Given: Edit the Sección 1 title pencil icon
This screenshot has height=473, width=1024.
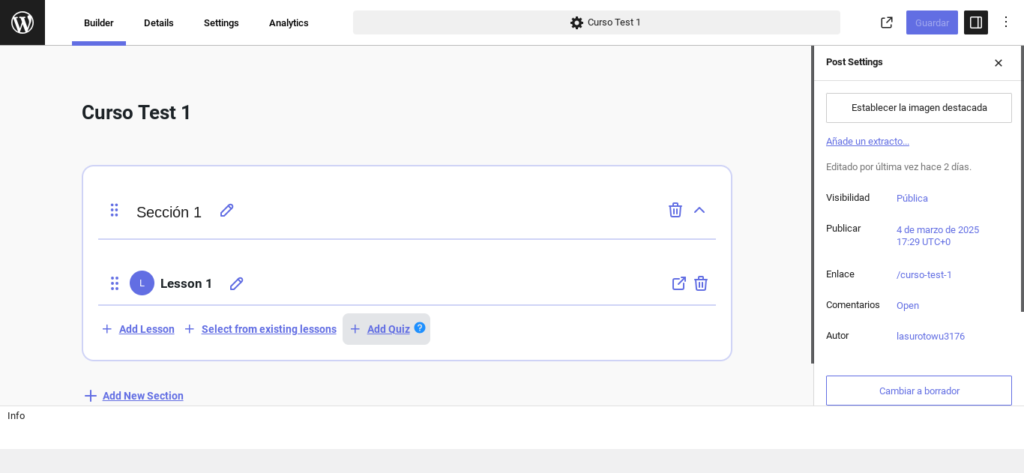Looking at the screenshot, I should pyautogui.click(x=227, y=210).
